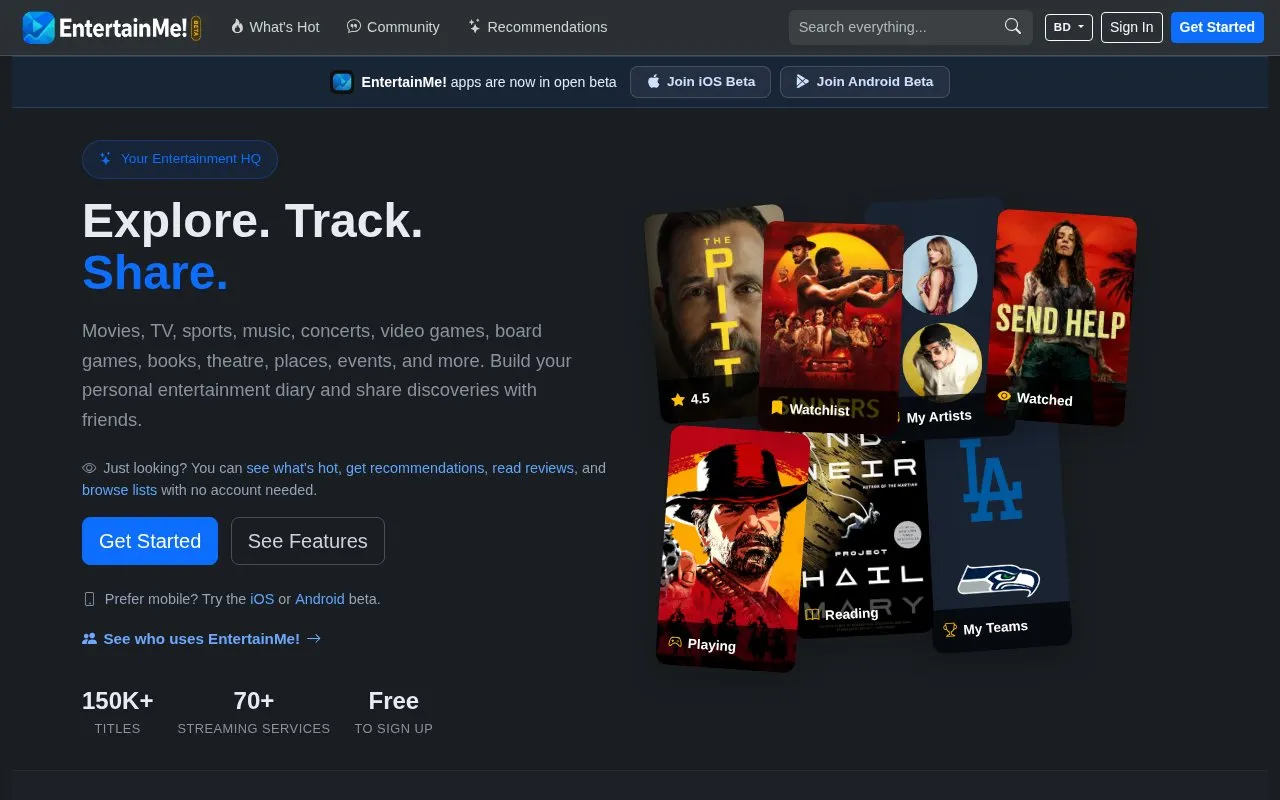The height and width of the screenshot is (800, 1280).
Task: Click the chat bubble icon beside Community
Action: click(x=354, y=27)
